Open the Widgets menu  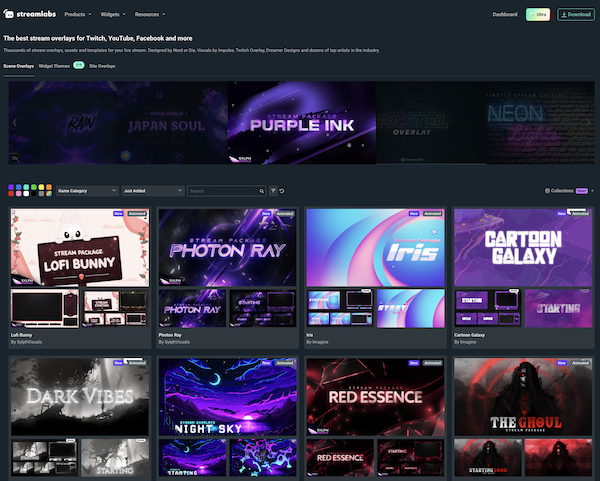click(x=113, y=15)
